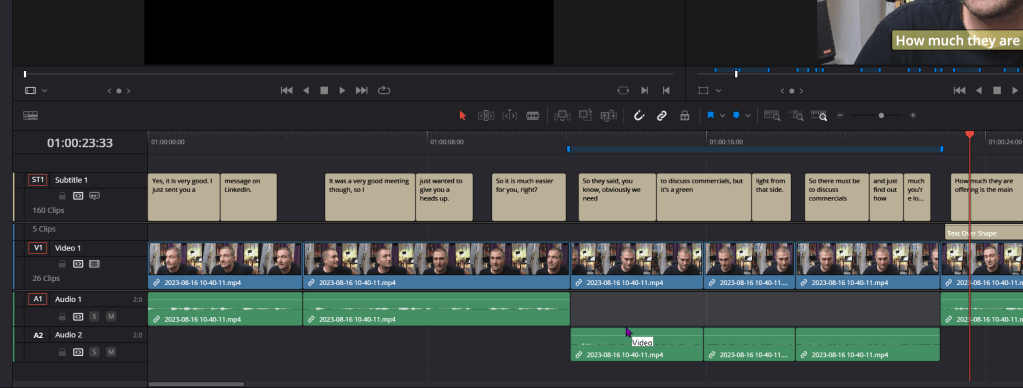Solo the Audio 2 track
The image size is (1023, 388).
pyautogui.click(x=95, y=352)
